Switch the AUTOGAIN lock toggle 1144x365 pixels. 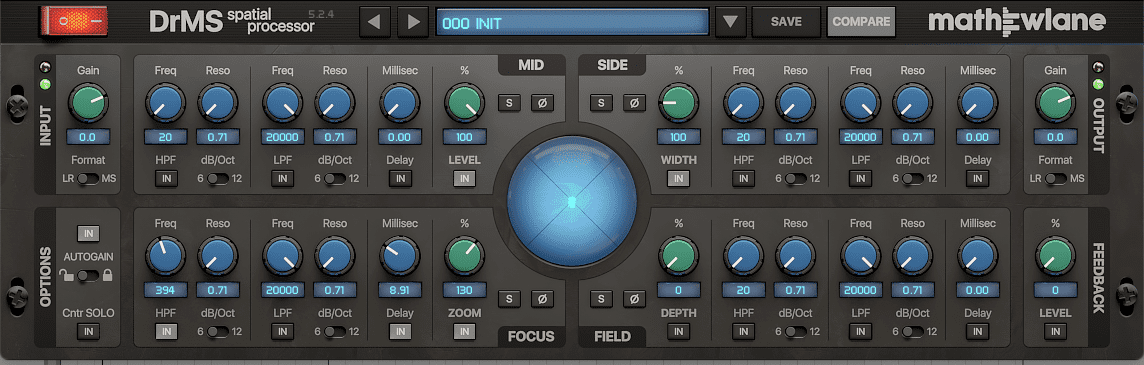point(88,275)
